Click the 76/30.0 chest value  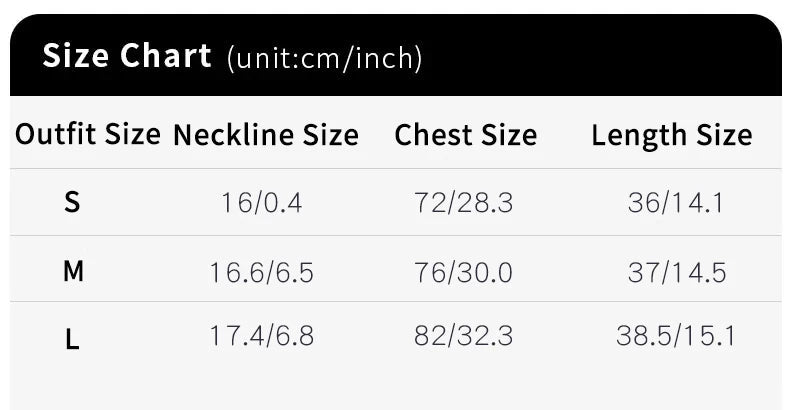pyautogui.click(x=464, y=272)
